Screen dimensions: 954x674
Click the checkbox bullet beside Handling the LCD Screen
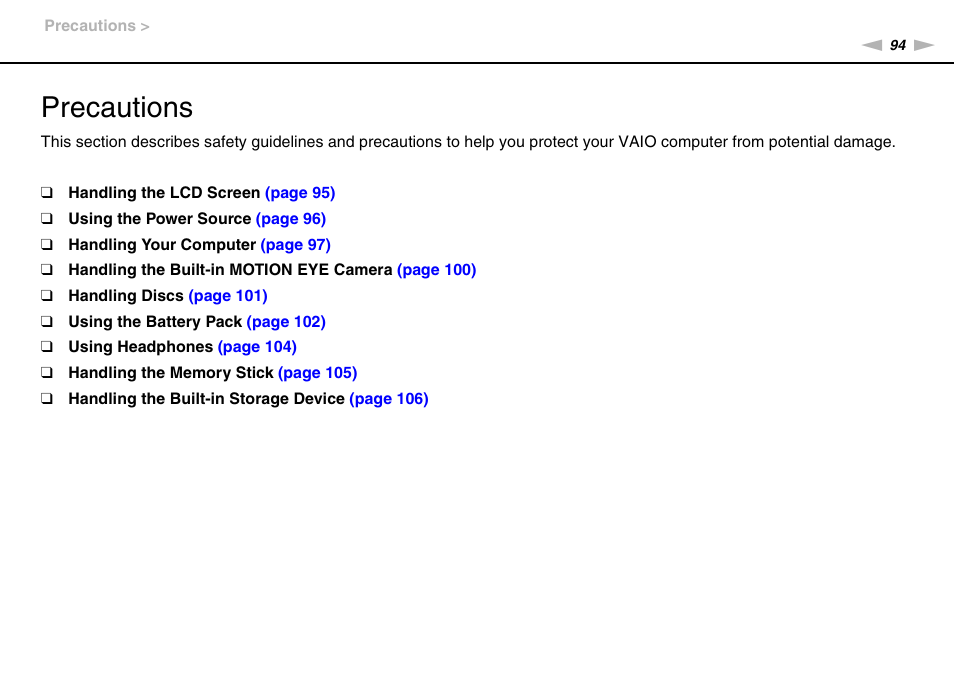pyautogui.click(x=47, y=193)
